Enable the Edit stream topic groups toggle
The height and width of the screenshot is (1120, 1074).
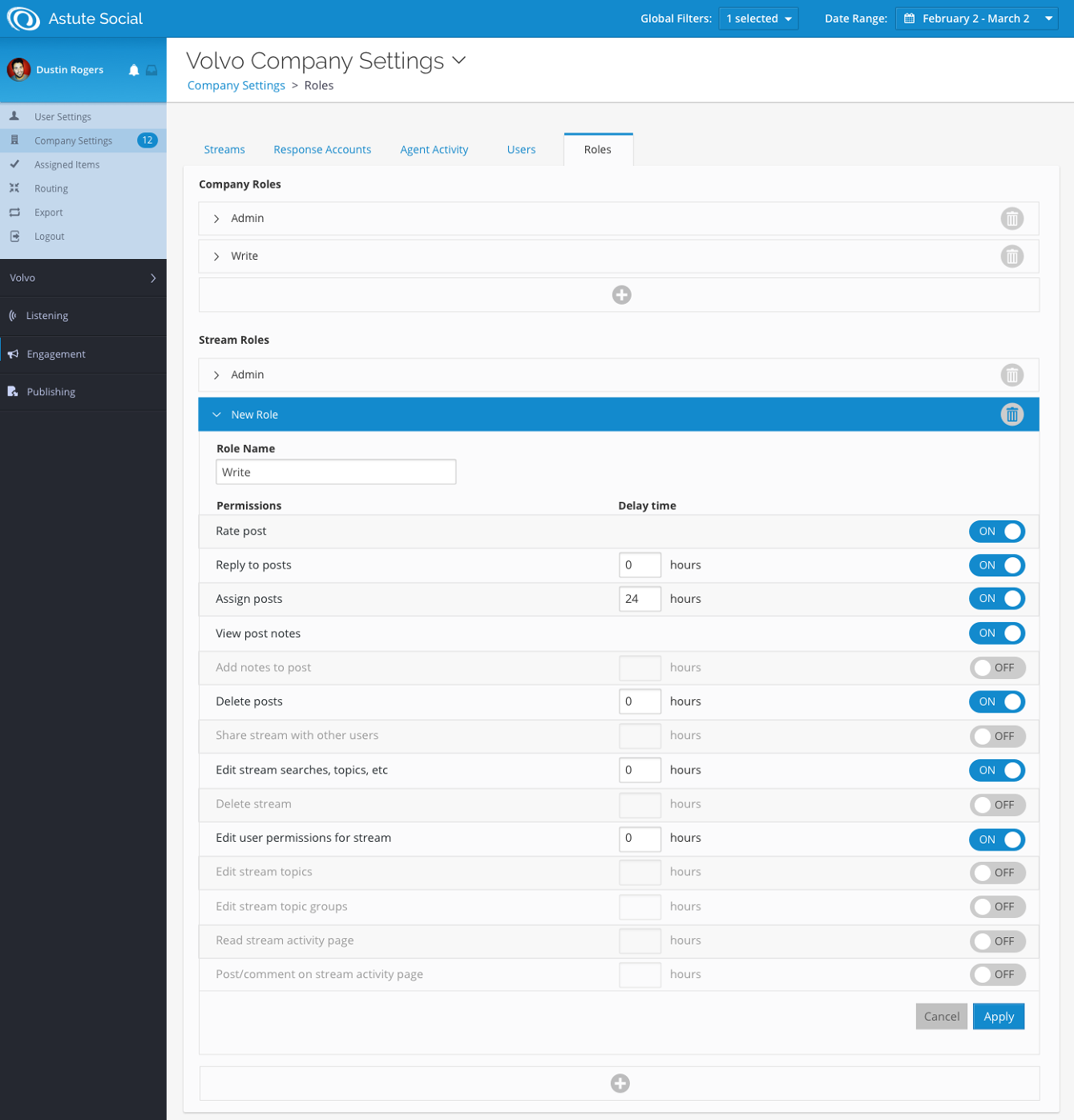(997, 907)
